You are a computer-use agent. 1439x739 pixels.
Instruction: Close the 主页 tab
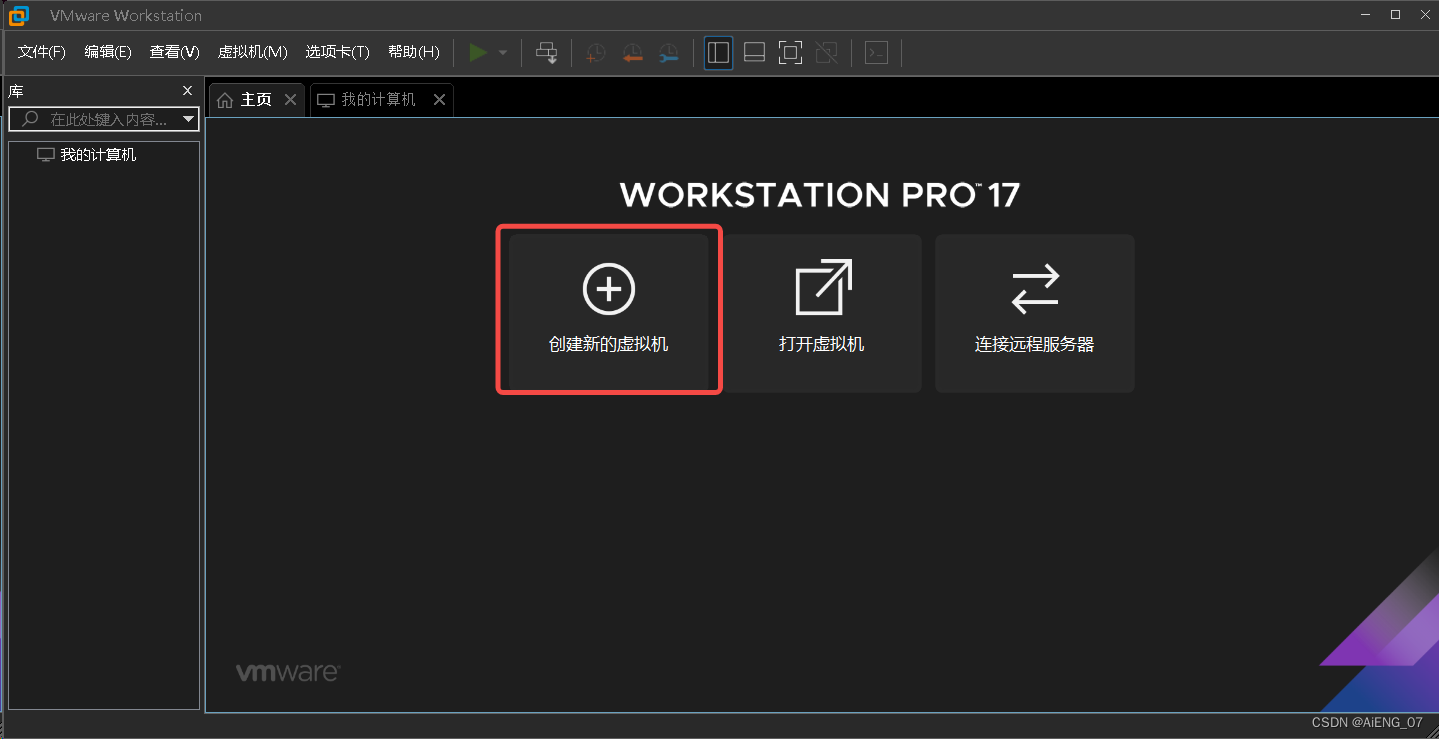tap(290, 100)
